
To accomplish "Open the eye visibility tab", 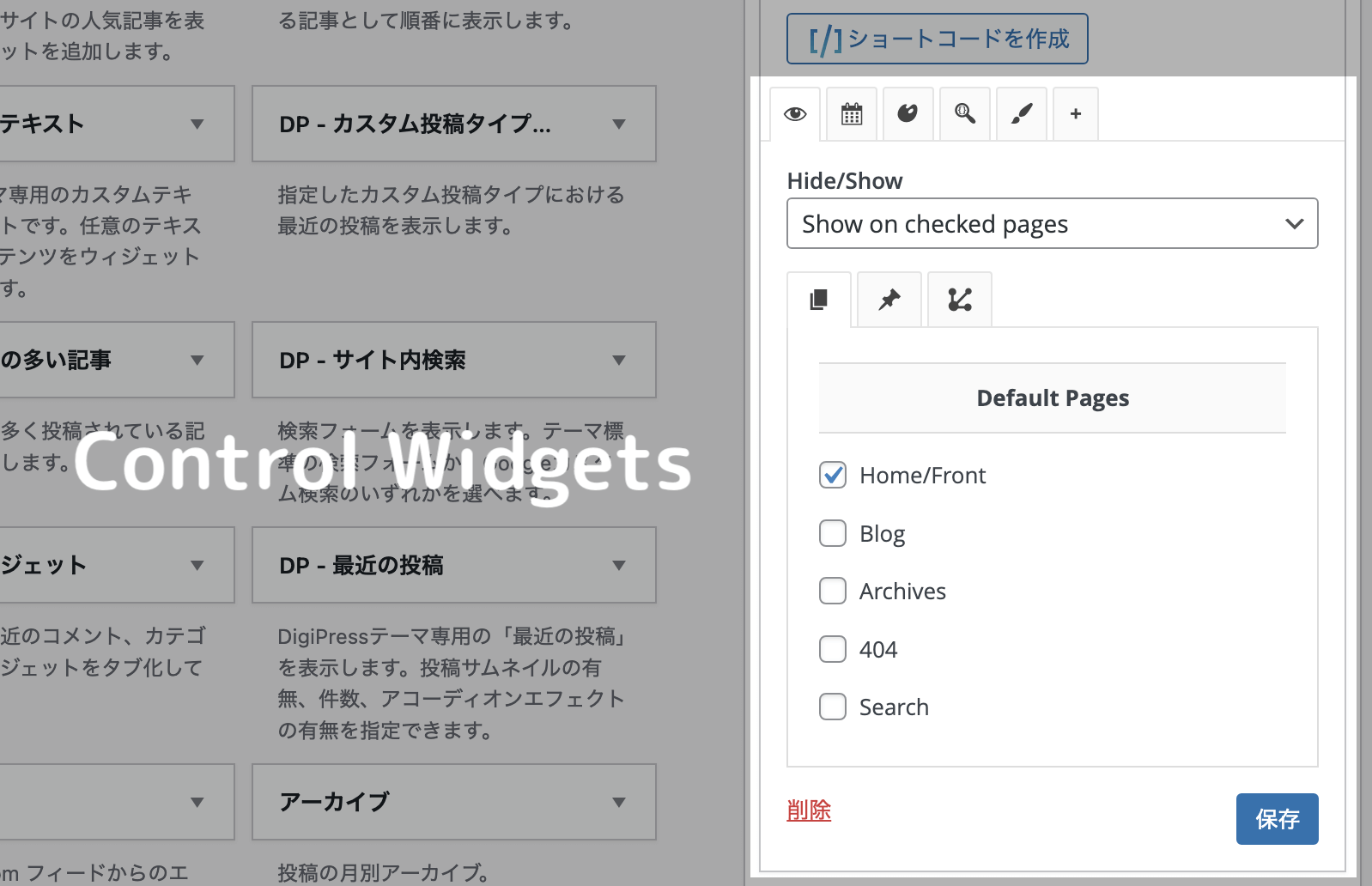I will pyautogui.click(x=795, y=114).
